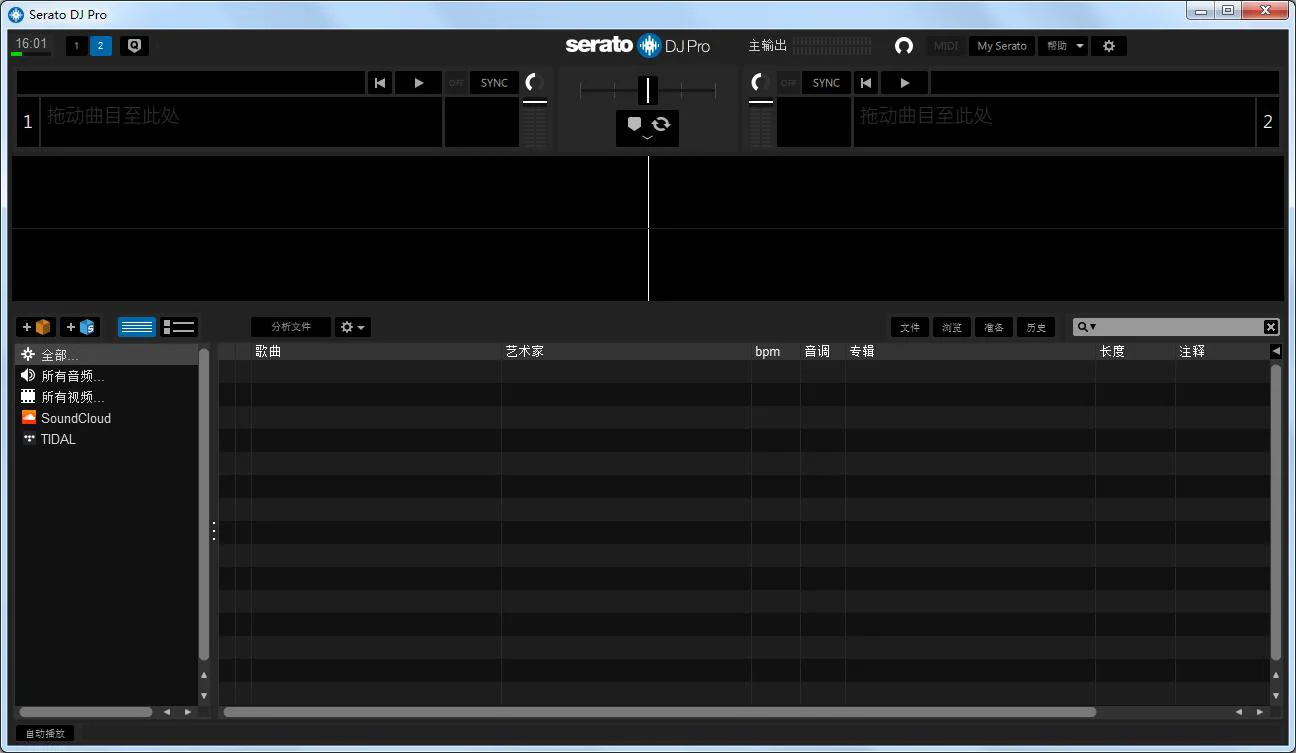Open SoundCloud in the crate sidebar
The image size is (1296, 753).
point(75,418)
